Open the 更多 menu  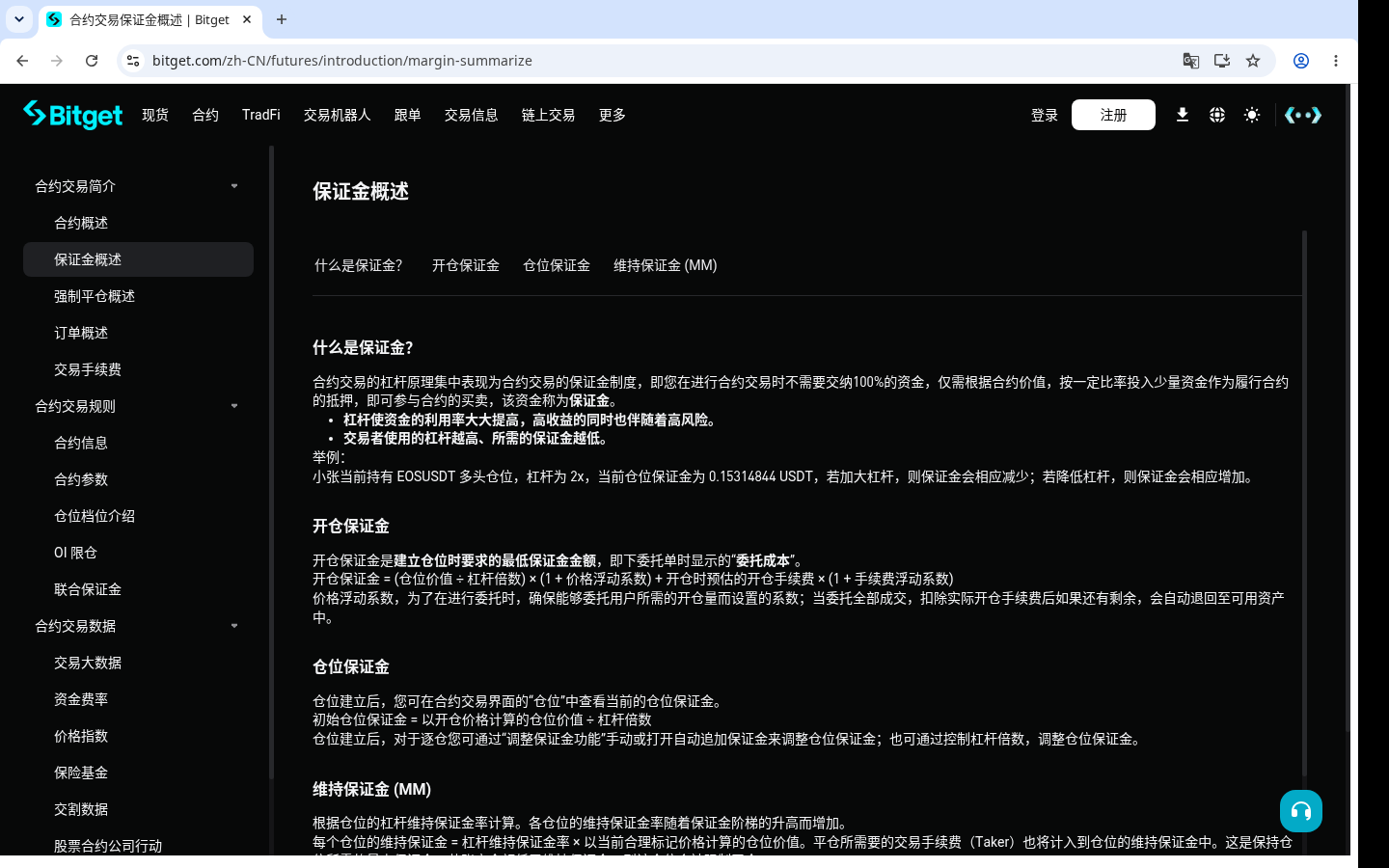point(613,115)
